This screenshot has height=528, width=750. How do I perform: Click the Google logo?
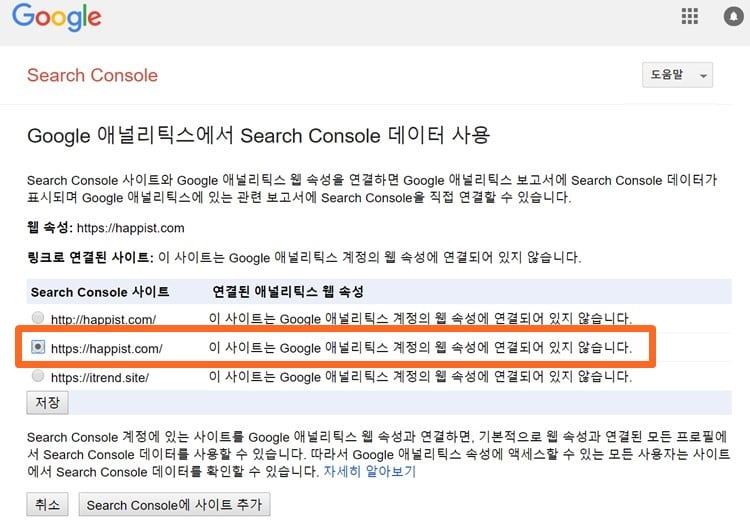(56, 17)
